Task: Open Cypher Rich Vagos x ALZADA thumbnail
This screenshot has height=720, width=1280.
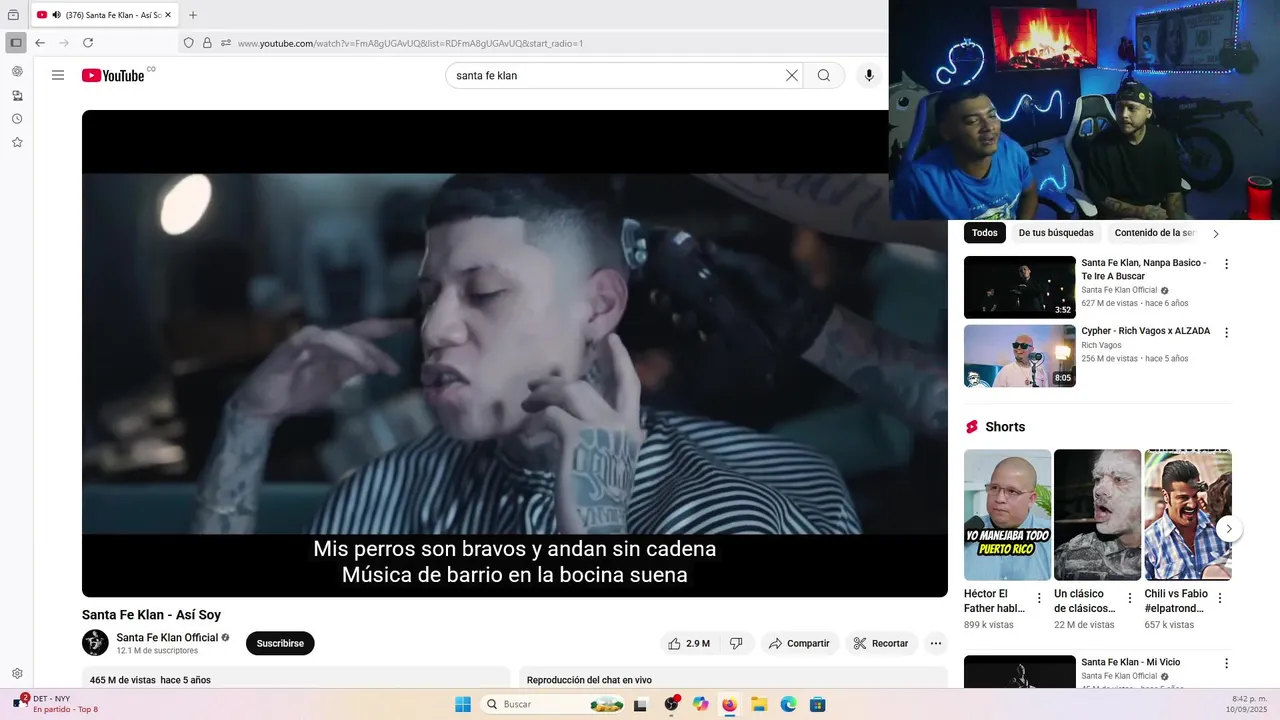Action: tap(1019, 356)
